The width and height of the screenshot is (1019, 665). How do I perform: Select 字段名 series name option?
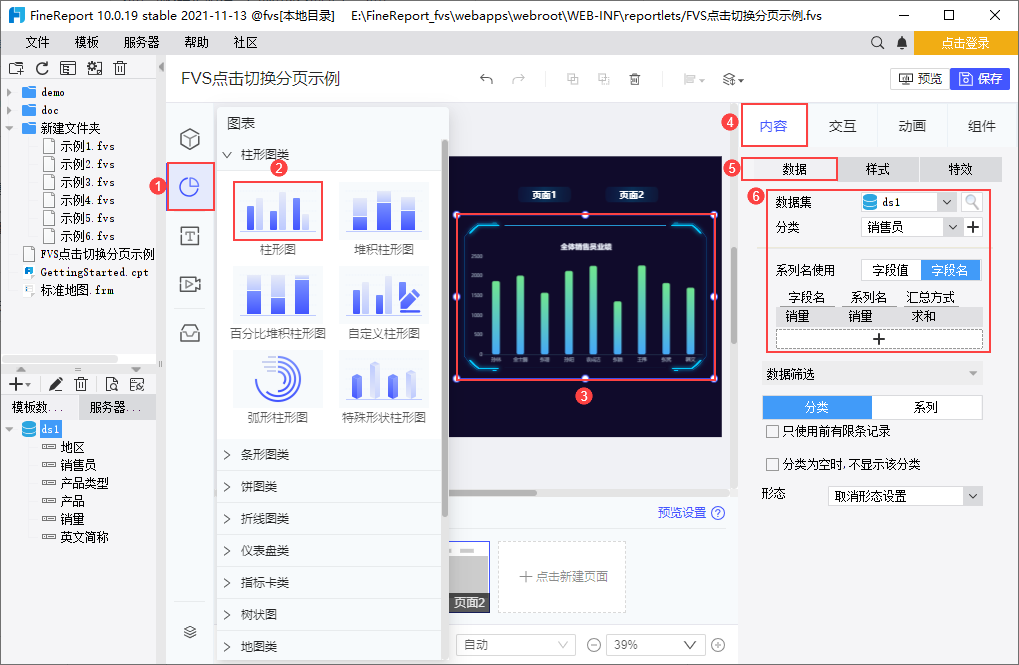[949, 270]
